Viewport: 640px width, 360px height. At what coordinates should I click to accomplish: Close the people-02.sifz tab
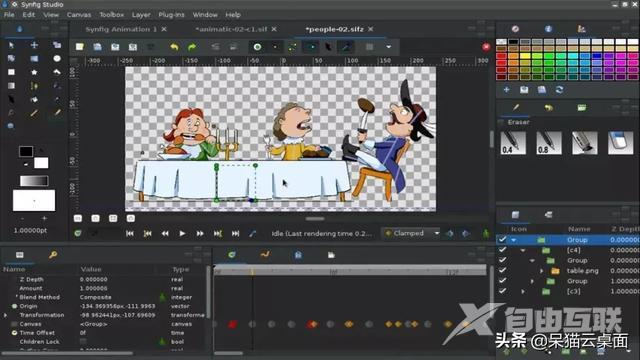371,29
